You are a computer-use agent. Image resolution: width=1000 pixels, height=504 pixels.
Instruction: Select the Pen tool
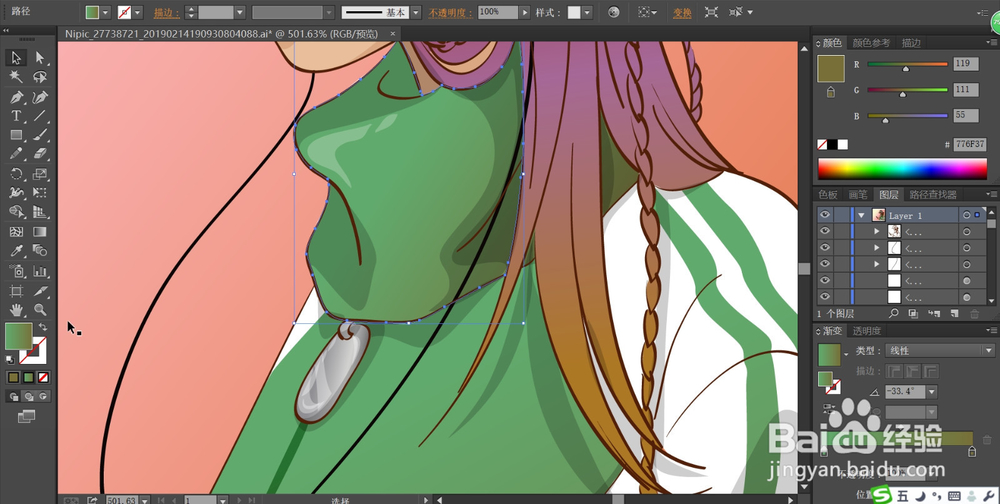(16, 98)
